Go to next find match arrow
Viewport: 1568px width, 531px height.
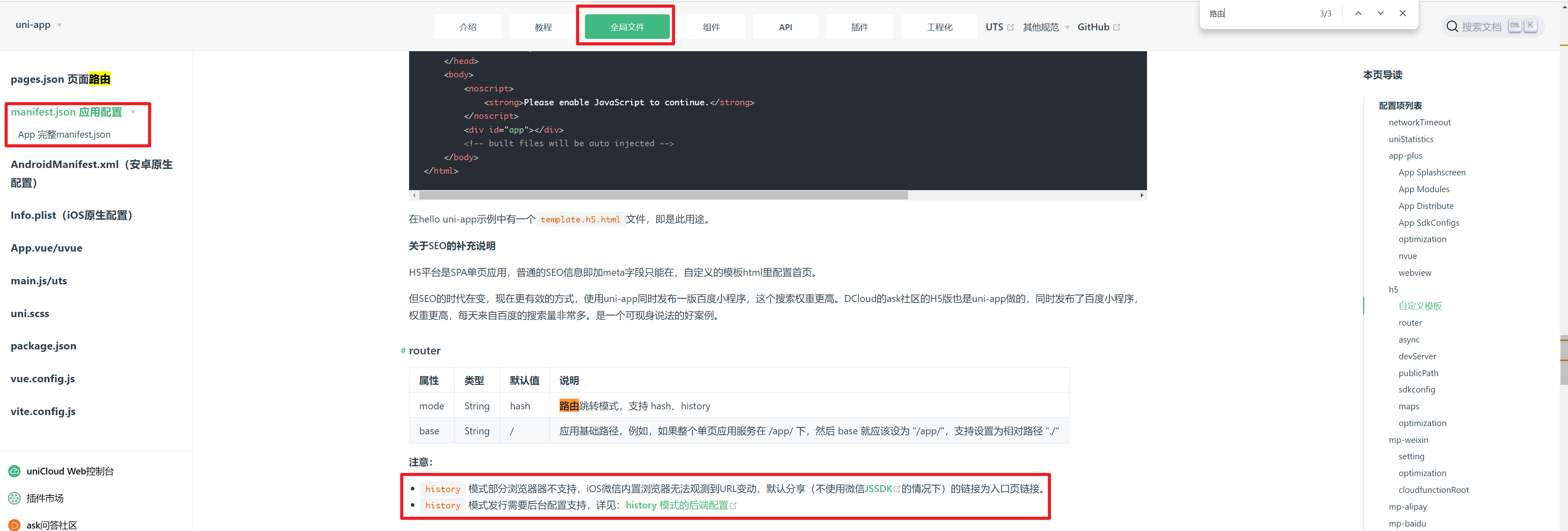[1381, 14]
